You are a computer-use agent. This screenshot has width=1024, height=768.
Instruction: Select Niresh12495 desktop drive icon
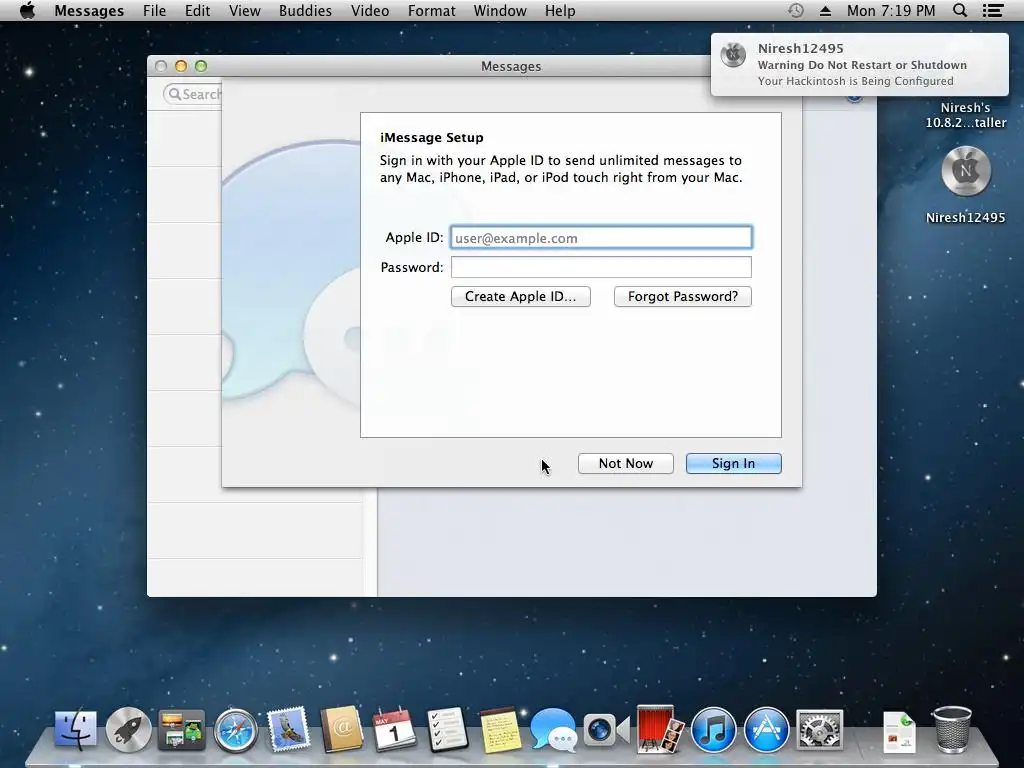tap(966, 171)
